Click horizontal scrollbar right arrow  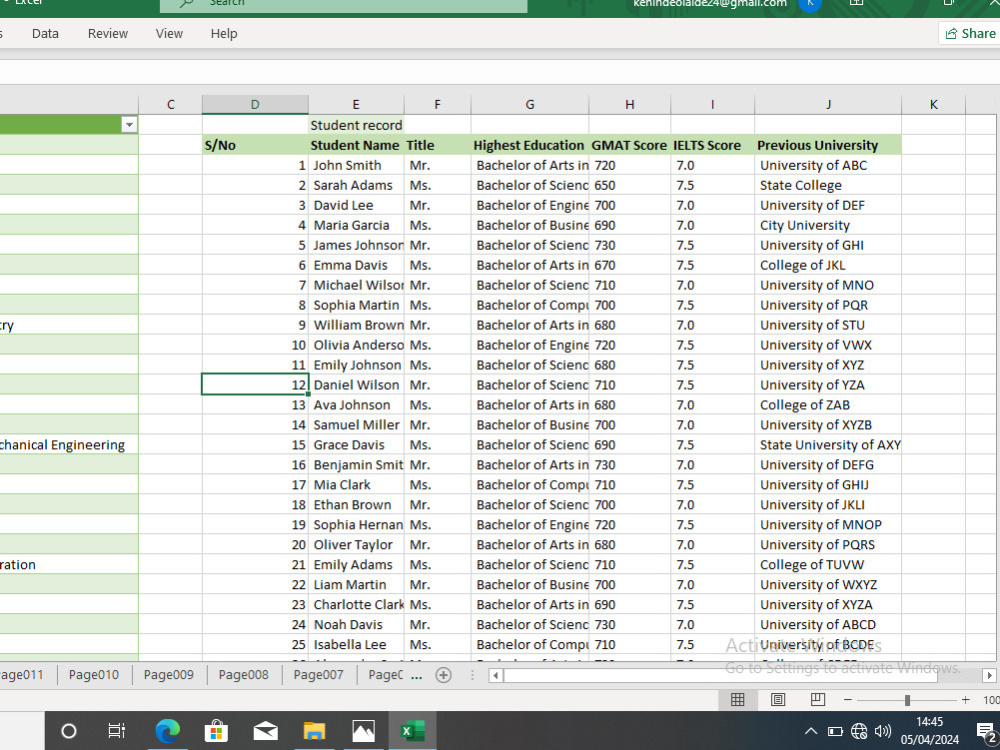(x=989, y=675)
